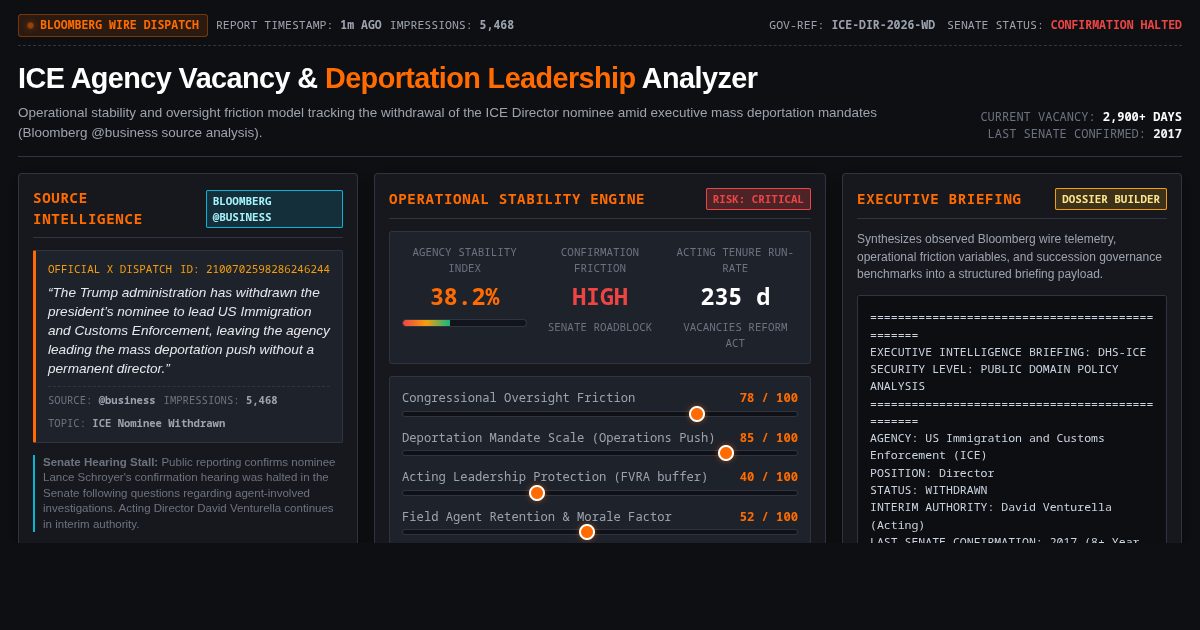
Task: Click the Agency Stability Index progress bar
Action: (464, 323)
